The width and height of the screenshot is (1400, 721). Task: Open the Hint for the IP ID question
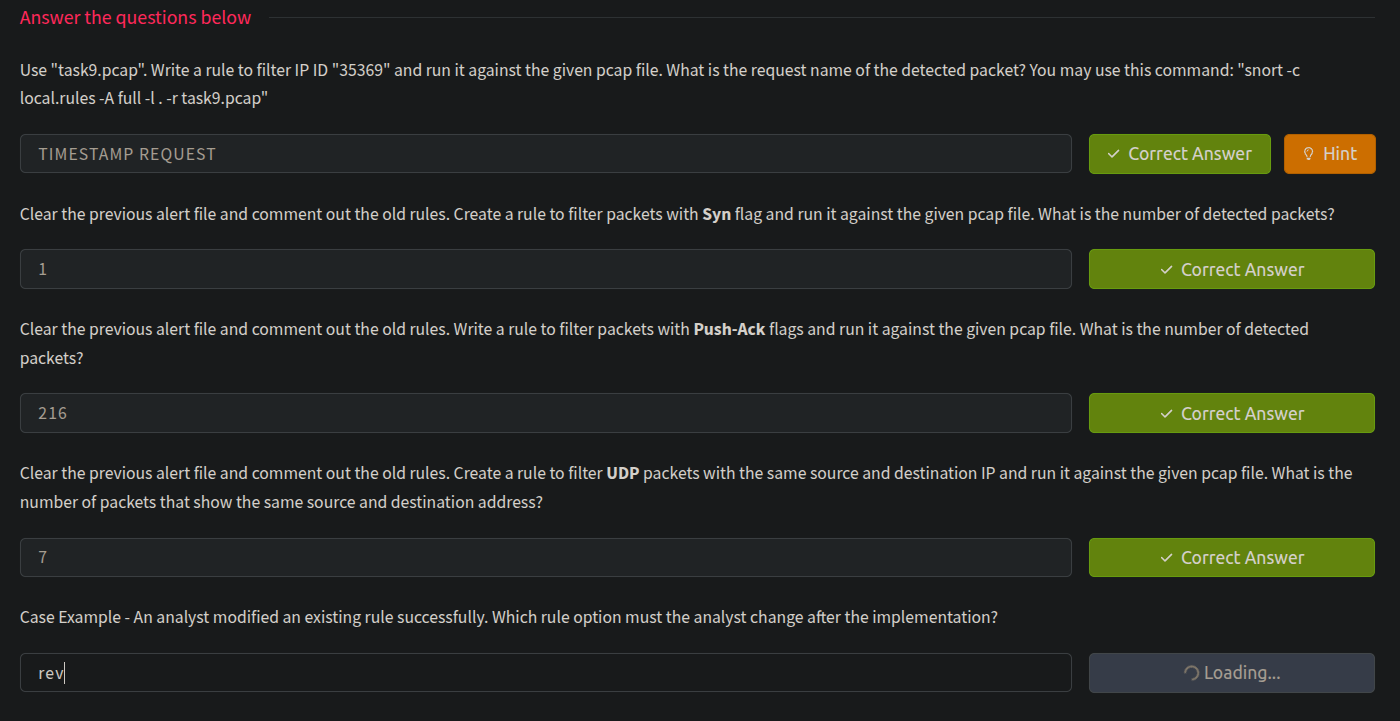point(1329,154)
